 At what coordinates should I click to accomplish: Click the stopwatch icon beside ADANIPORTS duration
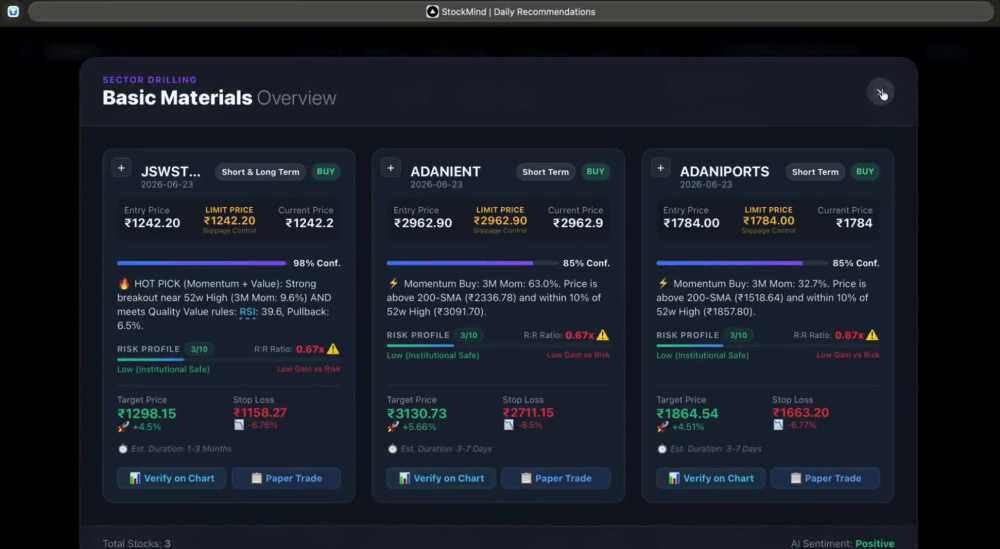(662, 449)
